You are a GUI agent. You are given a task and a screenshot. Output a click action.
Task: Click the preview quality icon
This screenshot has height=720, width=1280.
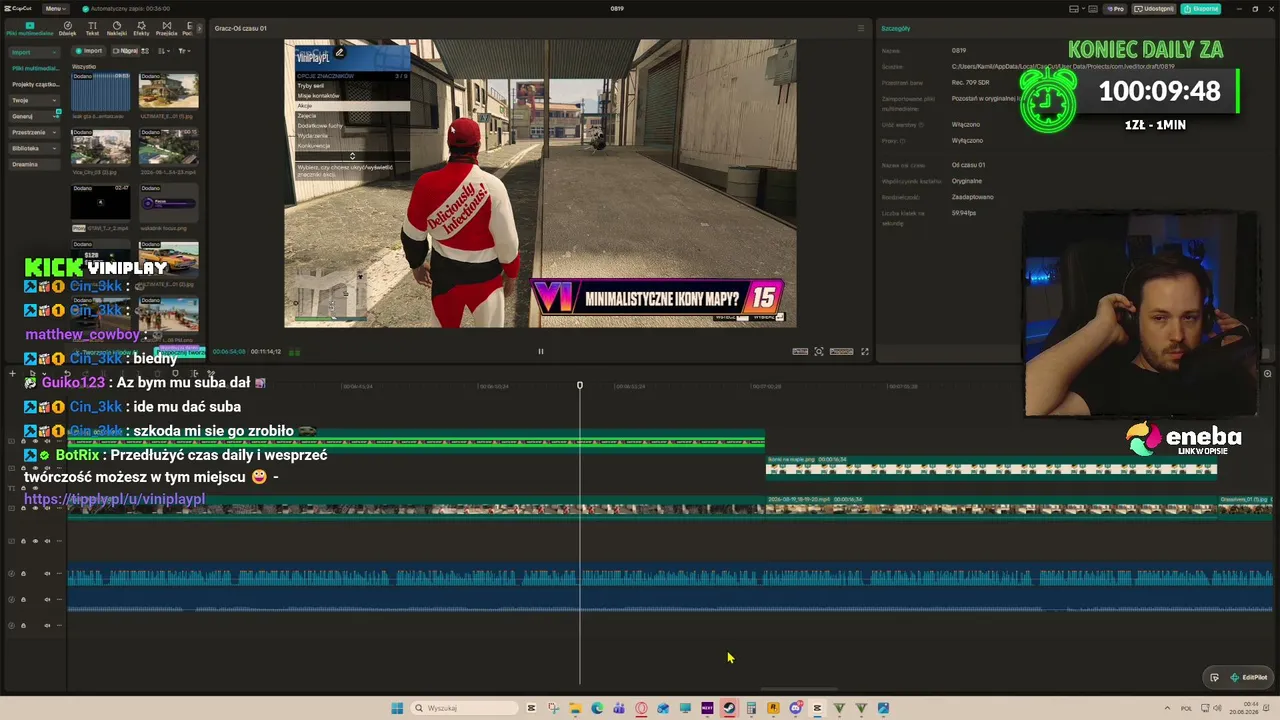(x=800, y=351)
